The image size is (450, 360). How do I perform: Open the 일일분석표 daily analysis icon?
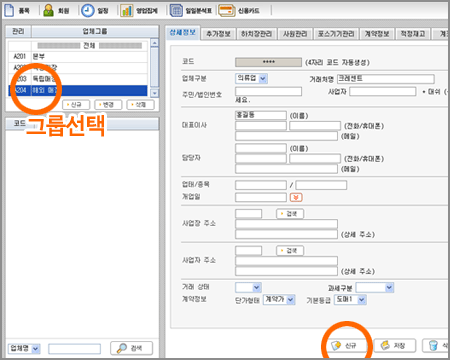click(176, 10)
